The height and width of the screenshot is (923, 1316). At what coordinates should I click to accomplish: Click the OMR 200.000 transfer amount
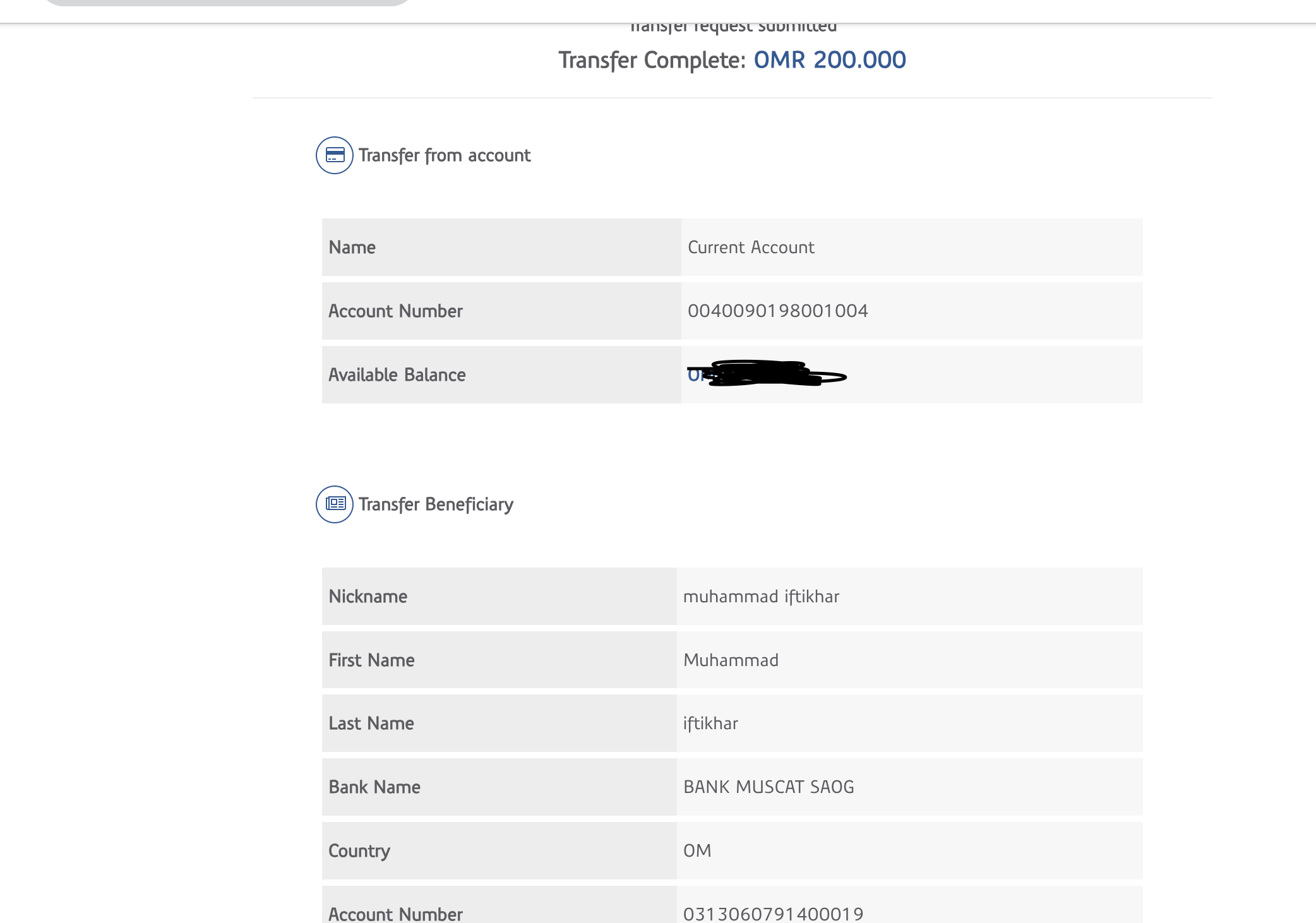(x=829, y=60)
